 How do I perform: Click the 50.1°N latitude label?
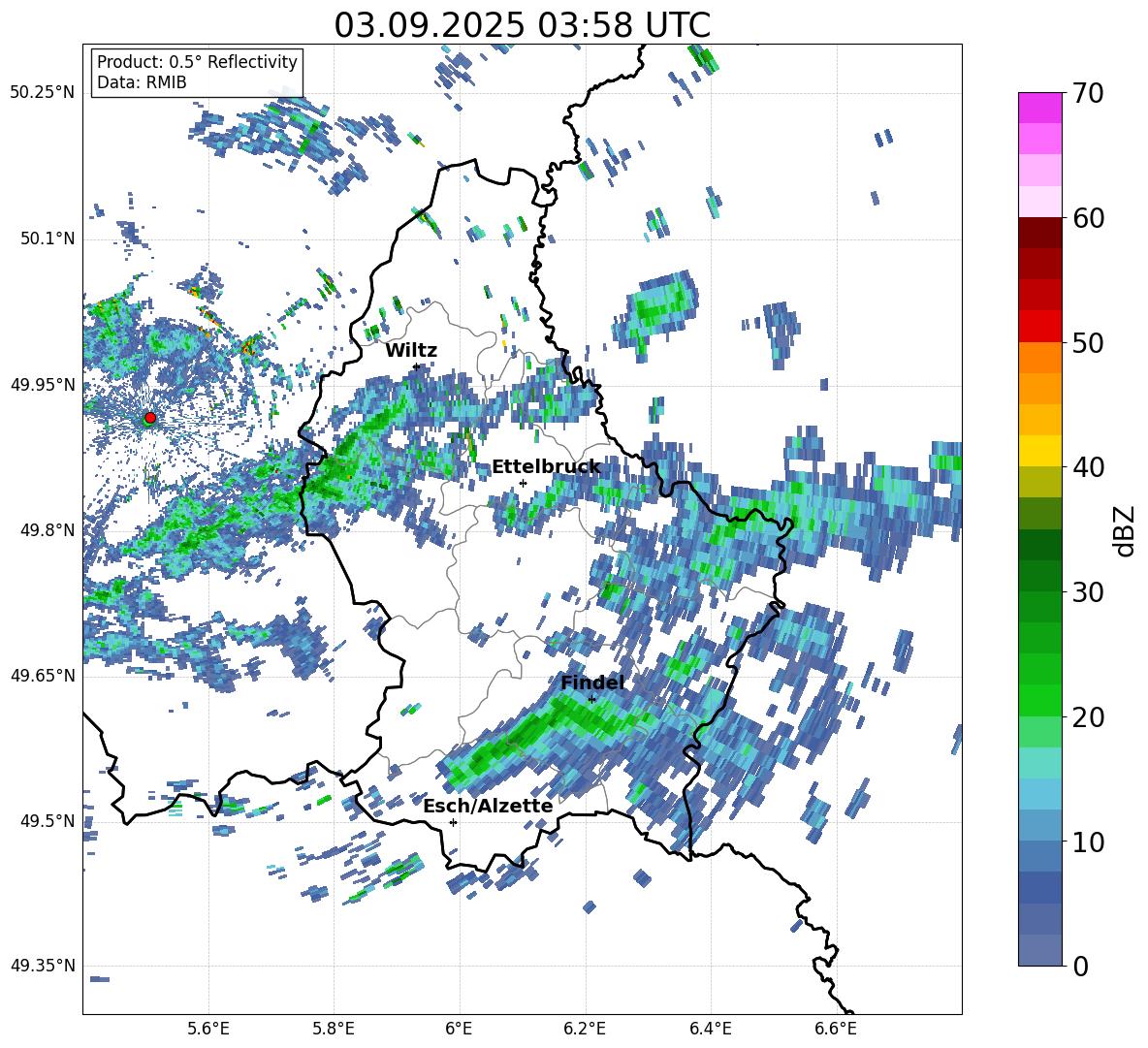(x=47, y=238)
